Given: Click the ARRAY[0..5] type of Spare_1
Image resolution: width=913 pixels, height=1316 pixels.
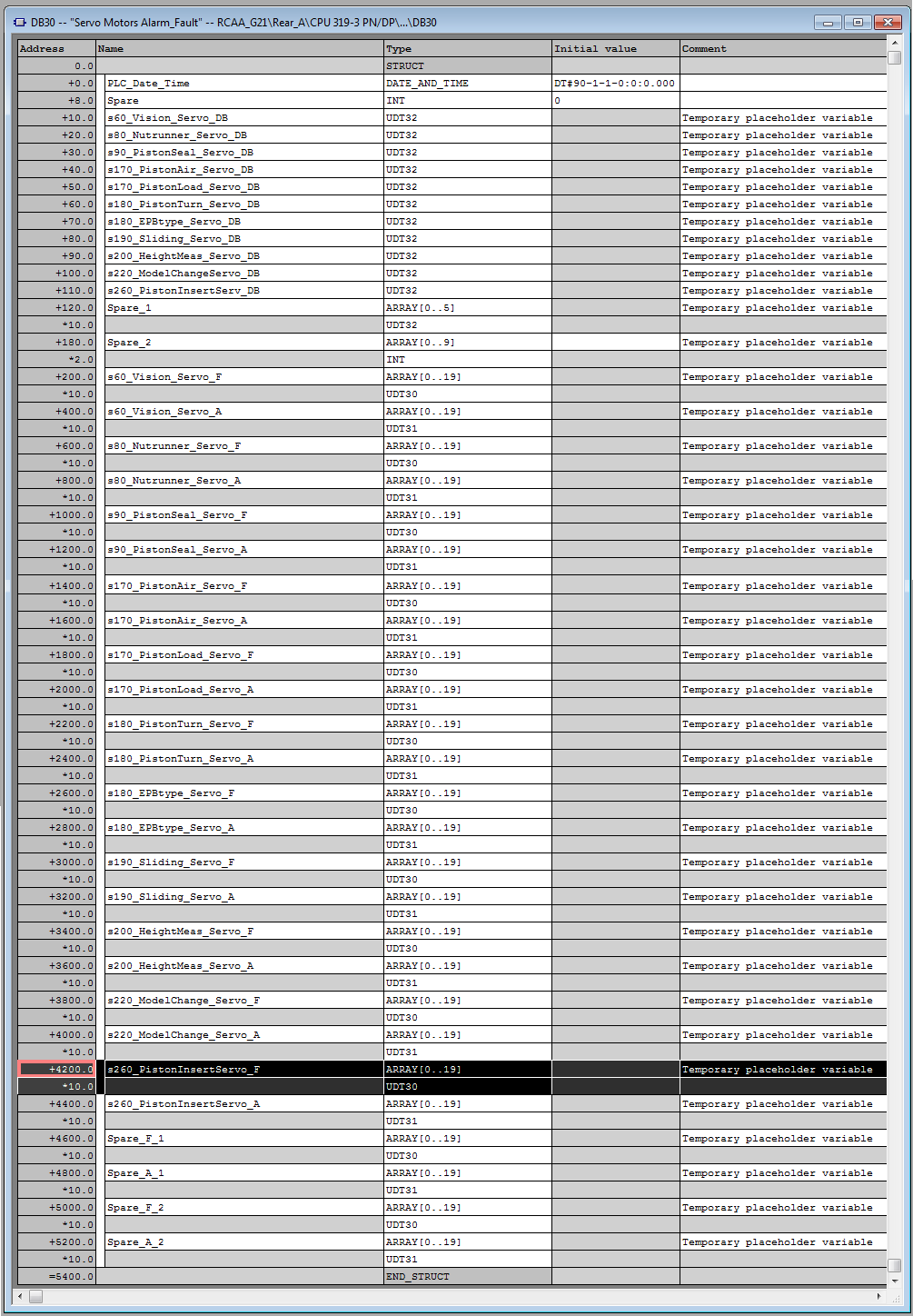Looking at the screenshot, I should (468, 308).
